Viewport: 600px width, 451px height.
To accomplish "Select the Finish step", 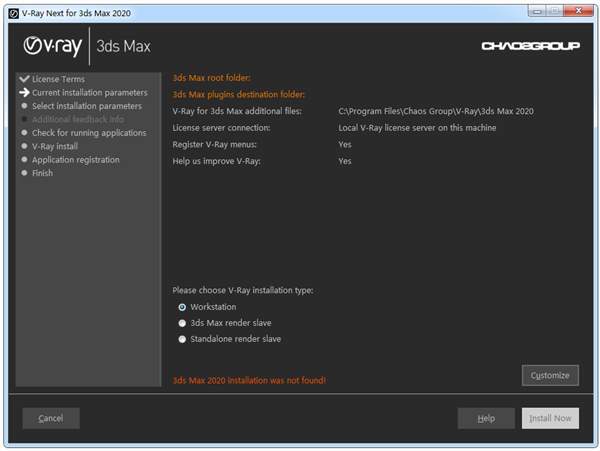I will click(x=42, y=173).
